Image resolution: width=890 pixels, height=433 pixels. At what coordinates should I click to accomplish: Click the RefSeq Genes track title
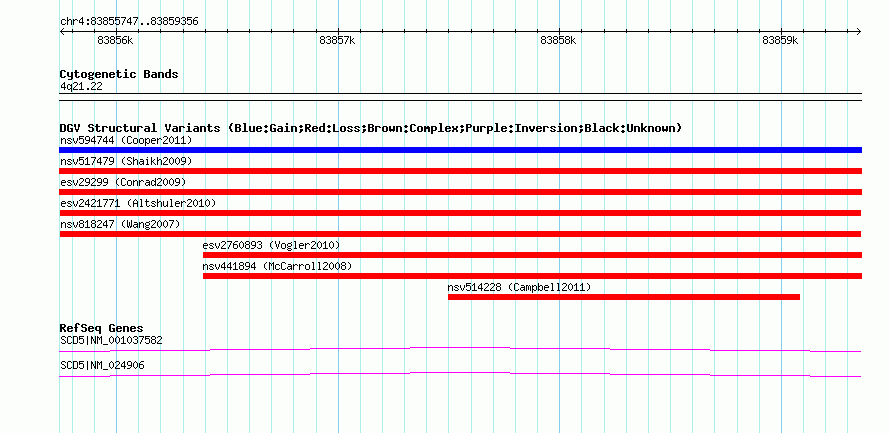102,328
